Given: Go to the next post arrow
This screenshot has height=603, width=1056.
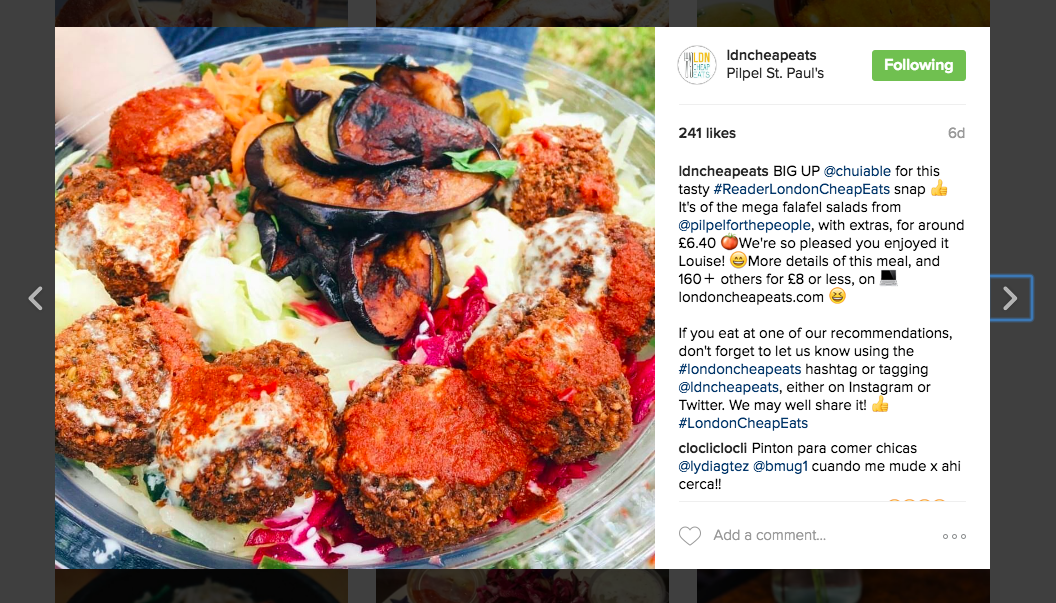Looking at the screenshot, I should coord(1010,298).
